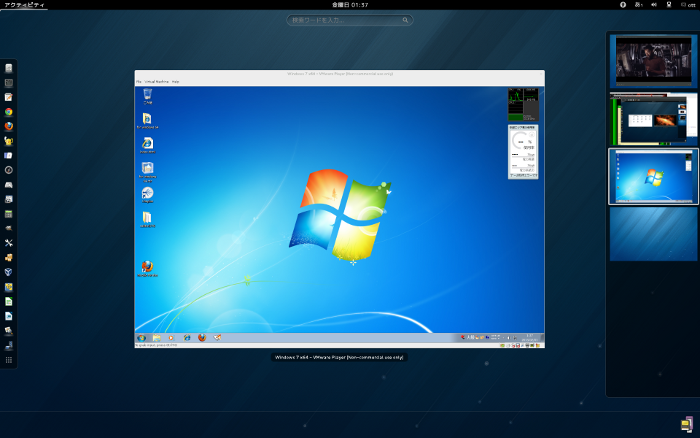Click the volume icon in top bar

tap(653, 5)
